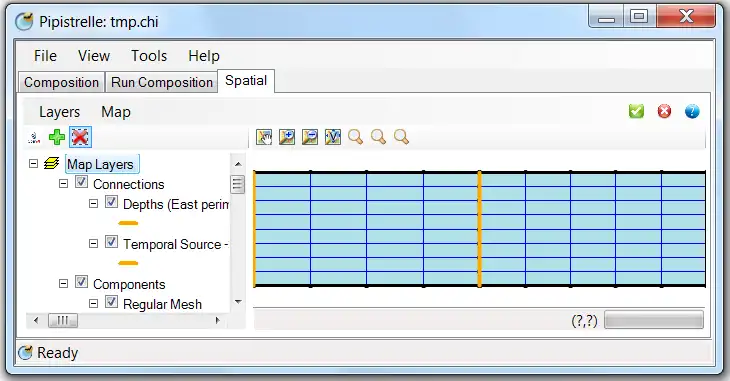
Task: Click the tree horizontal scroll left arrow
Action: pyautogui.click(x=36, y=320)
